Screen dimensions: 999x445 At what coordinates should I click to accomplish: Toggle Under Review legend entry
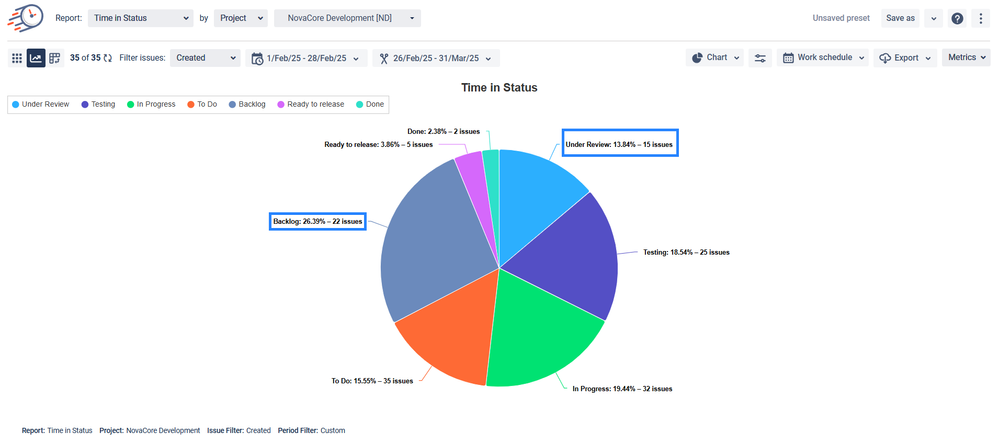point(40,105)
